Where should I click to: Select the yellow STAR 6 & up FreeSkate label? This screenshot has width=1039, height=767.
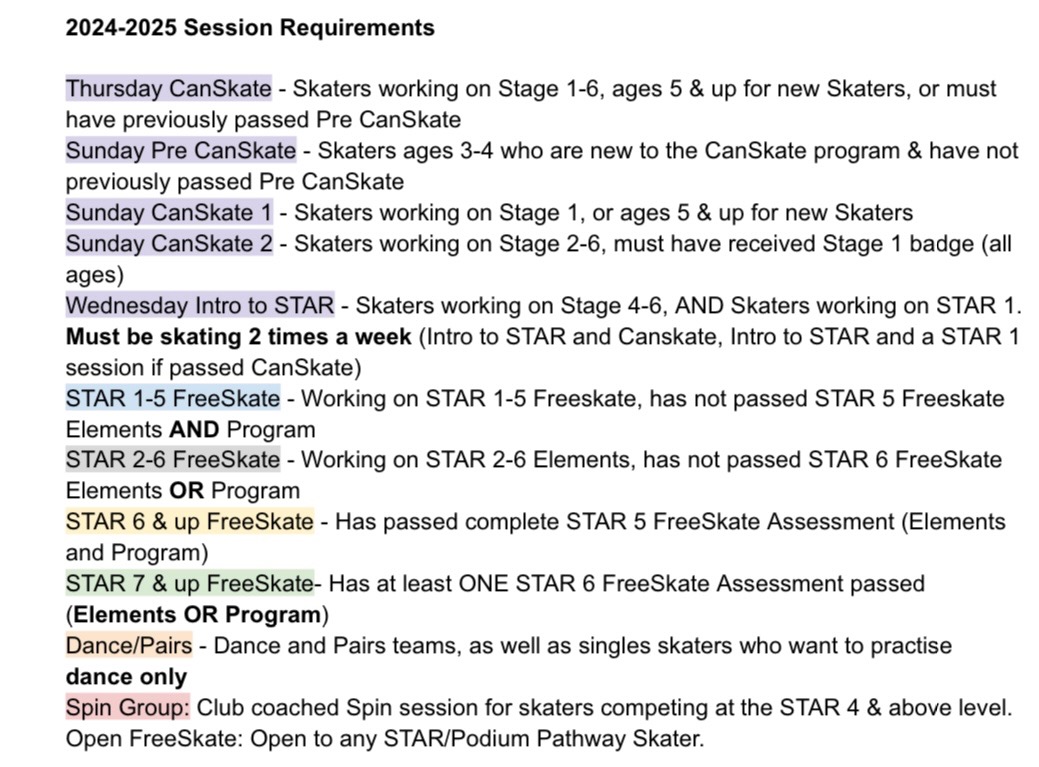[190, 521]
